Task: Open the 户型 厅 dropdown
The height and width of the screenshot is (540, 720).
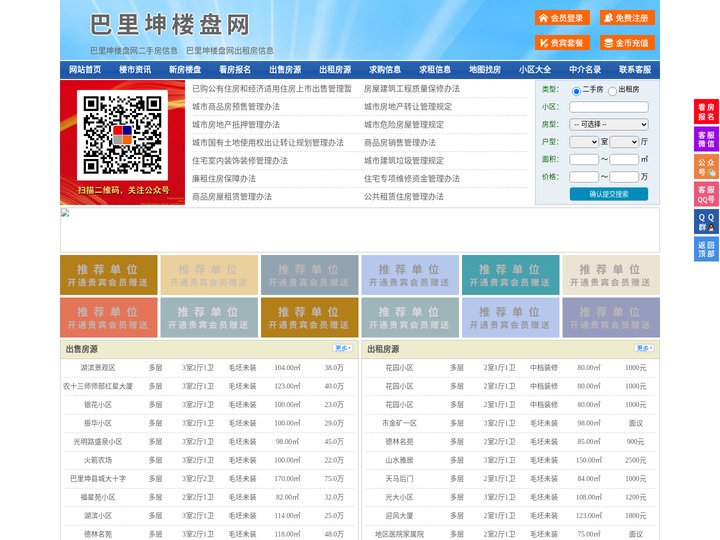Action: click(624, 142)
